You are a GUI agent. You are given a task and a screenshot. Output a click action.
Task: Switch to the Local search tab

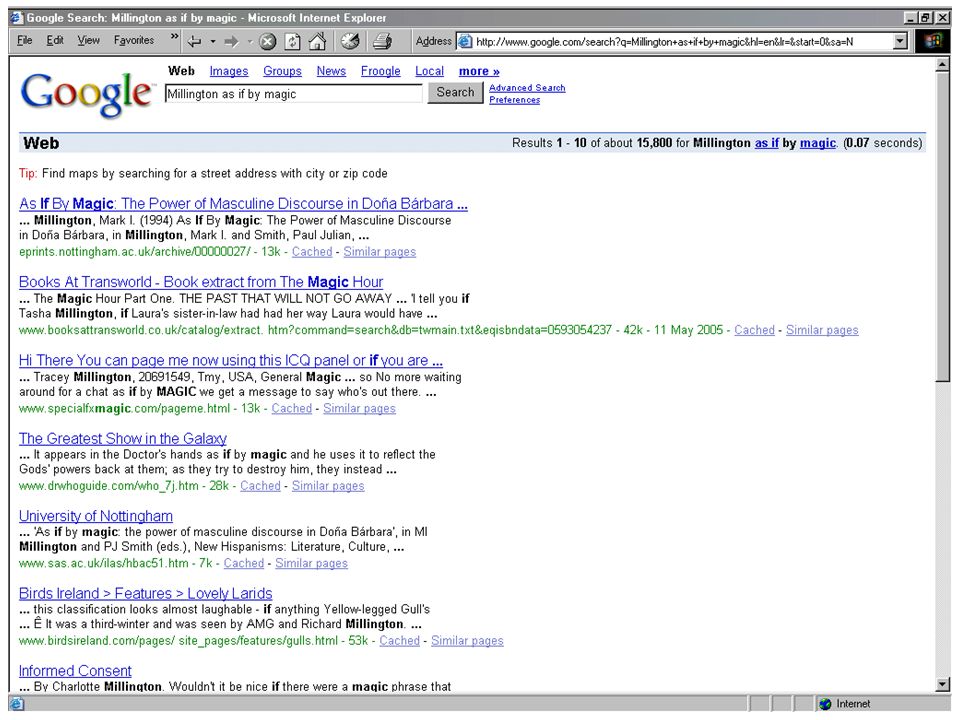[429, 71]
